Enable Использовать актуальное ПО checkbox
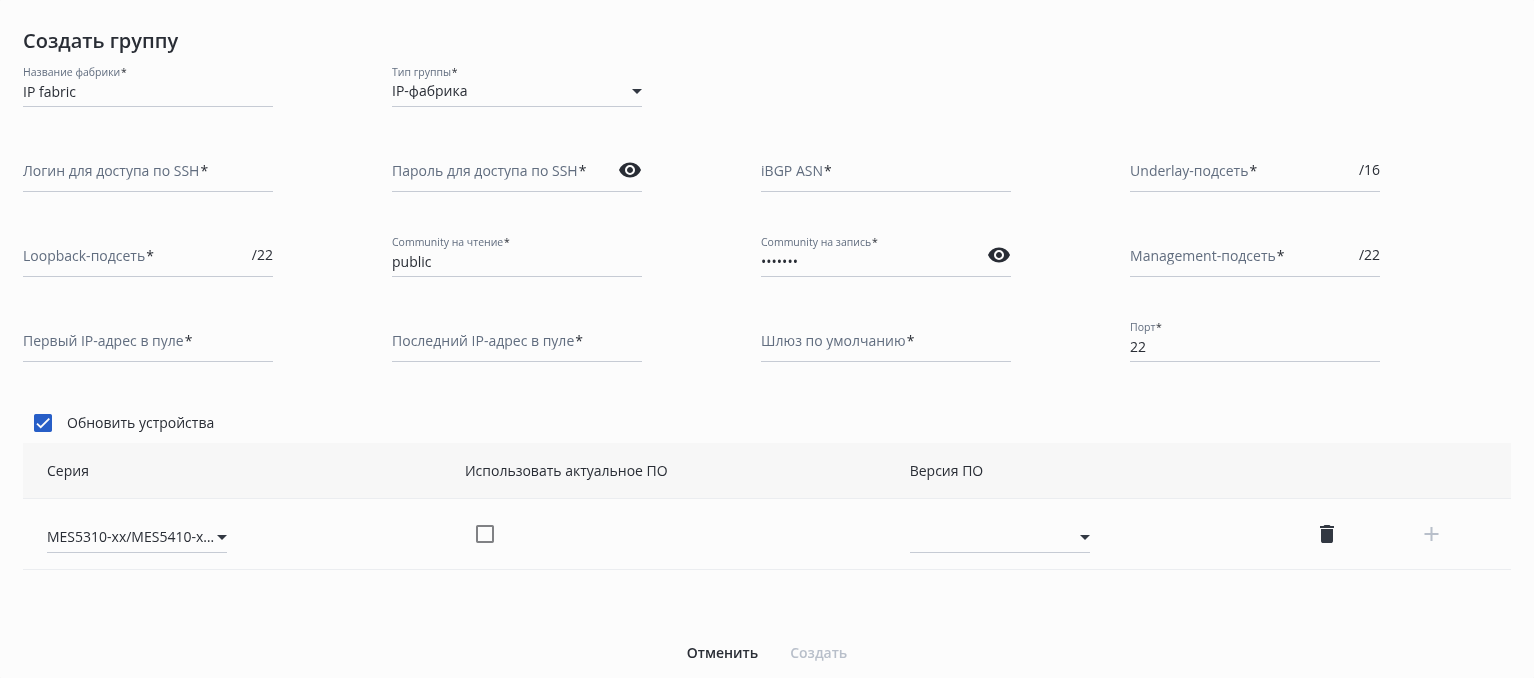Image resolution: width=1534 pixels, height=678 pixels. 485,534
